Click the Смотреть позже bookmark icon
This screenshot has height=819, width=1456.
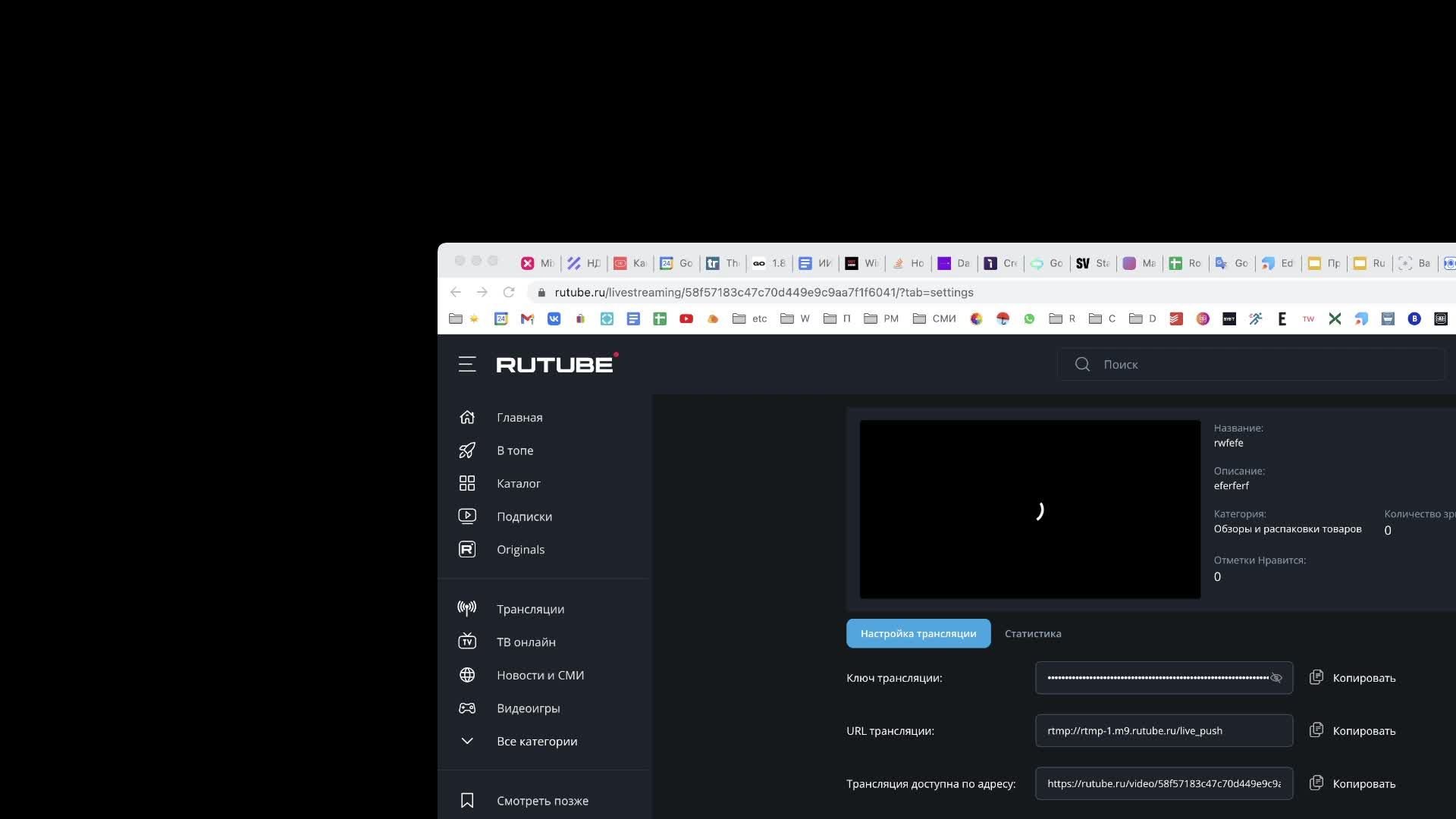click(x=467, y=800)
